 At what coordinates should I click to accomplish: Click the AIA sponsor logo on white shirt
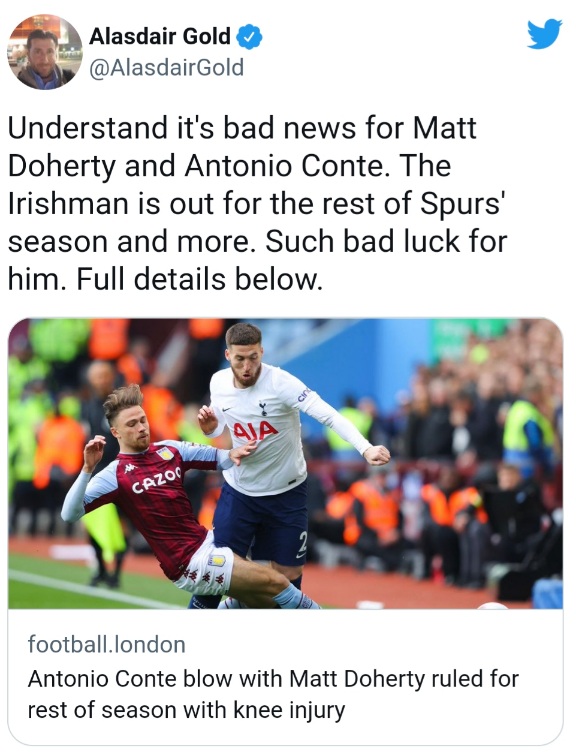point(256,430)
